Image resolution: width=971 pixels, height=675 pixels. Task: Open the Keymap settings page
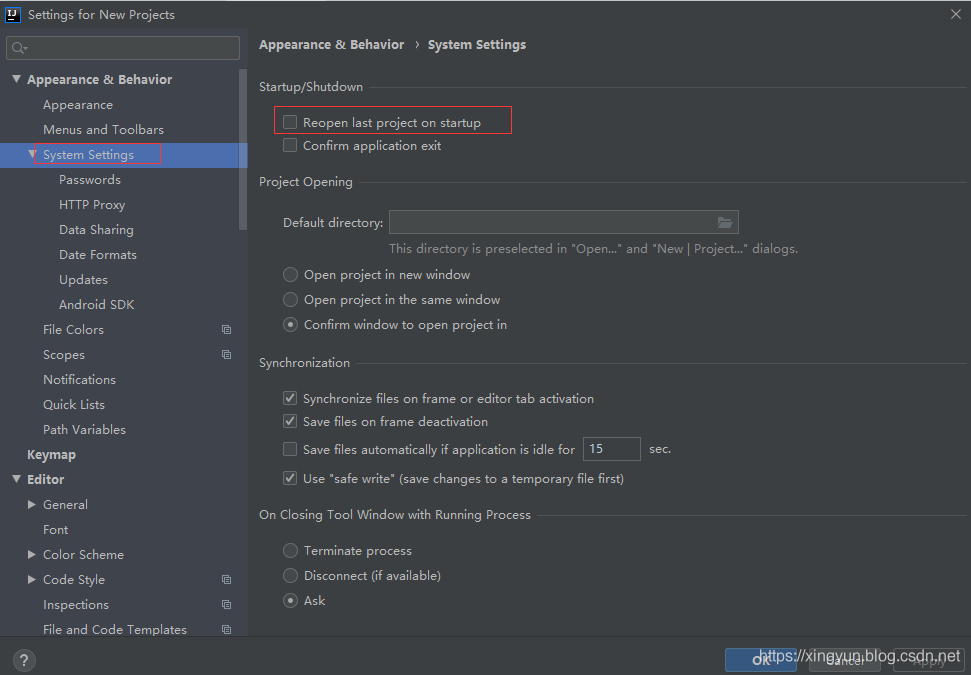tap(51, 455)
